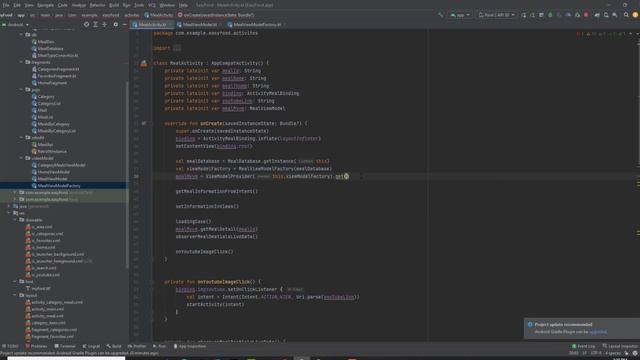This screenshot has height=360, width=640.
Task: Open the App Inspection tool window
Action: tap(189, 346)
